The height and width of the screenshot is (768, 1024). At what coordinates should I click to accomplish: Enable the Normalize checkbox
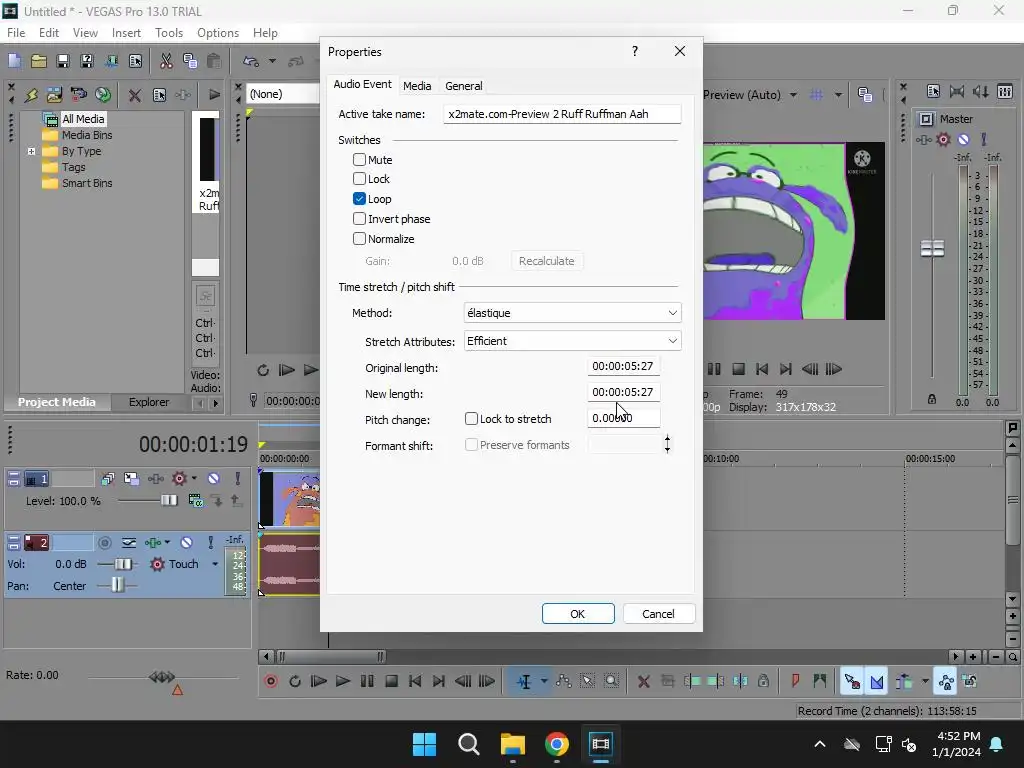tap(359, 238)
